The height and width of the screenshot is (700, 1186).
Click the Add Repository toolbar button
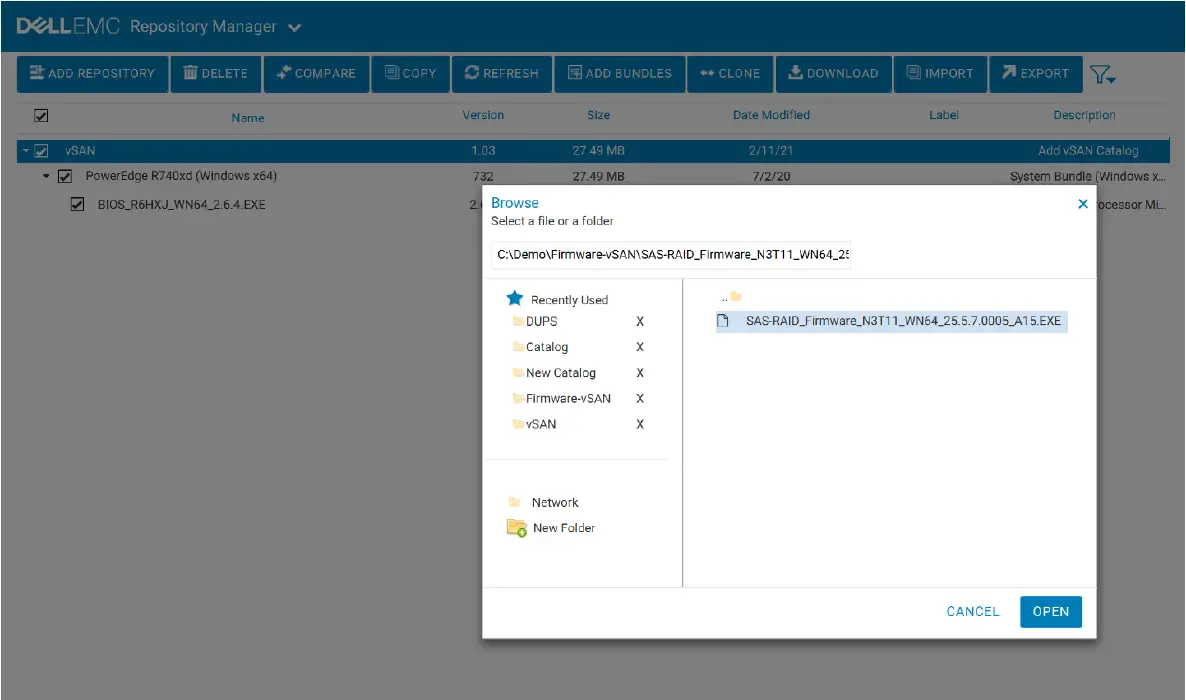click(x=92, y=73)
